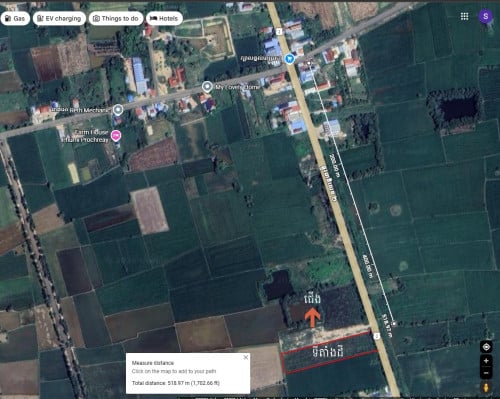Click the Measure distance title text
This screenshot has width=500, height=399.
click(153, 363)
